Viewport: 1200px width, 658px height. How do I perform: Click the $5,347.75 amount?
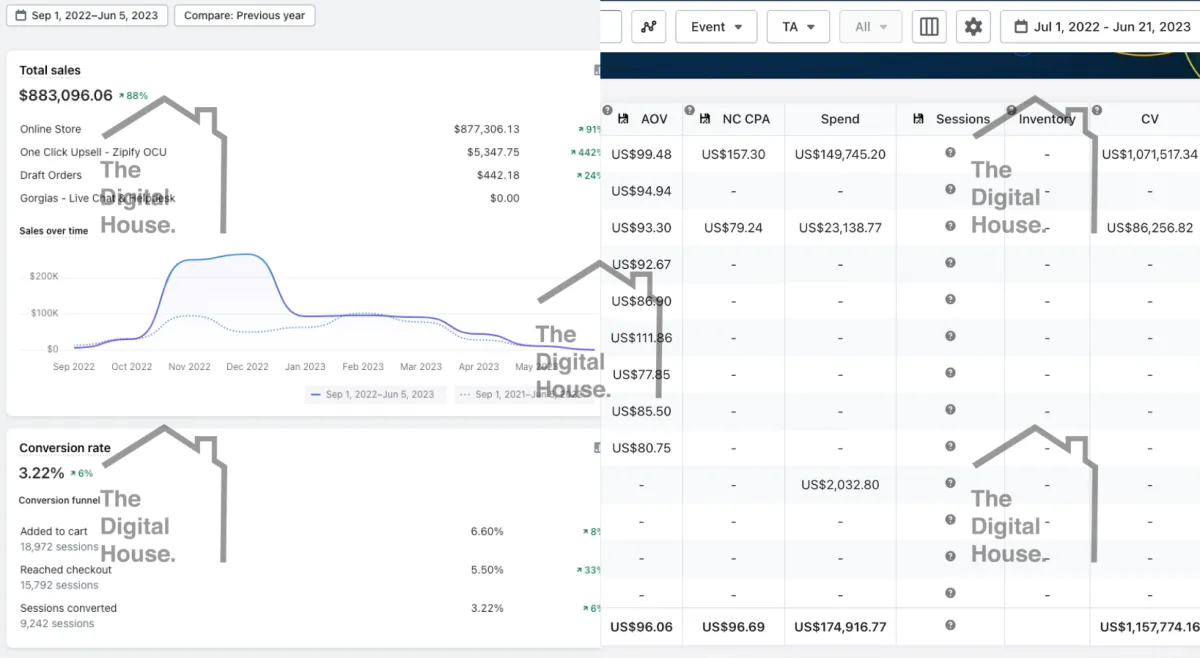pyautogui.click(x=493, y=152)
